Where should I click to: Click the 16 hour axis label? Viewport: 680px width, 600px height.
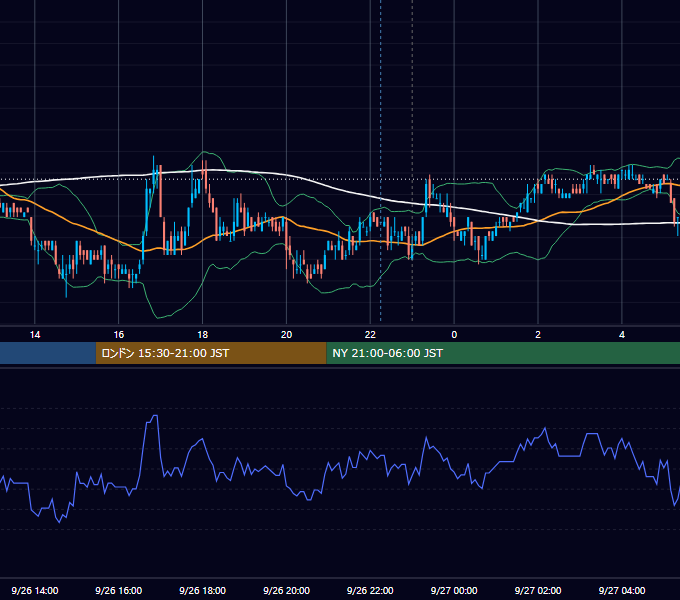118,335
